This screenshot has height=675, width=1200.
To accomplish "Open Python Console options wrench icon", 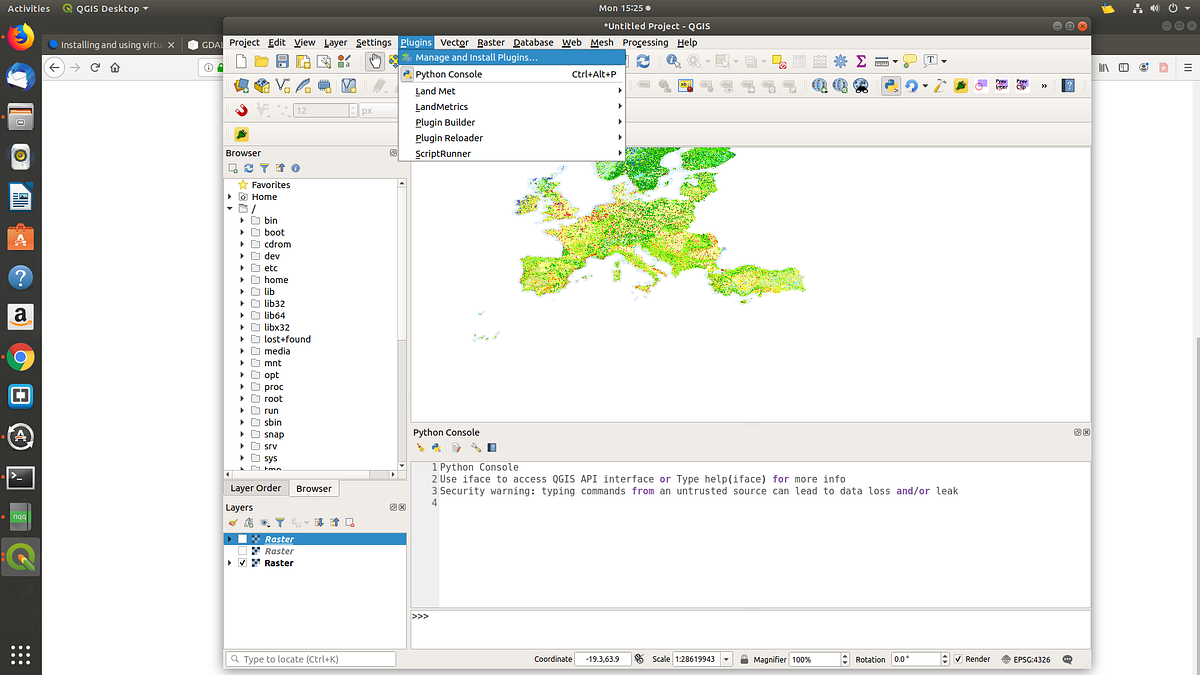I will pyautogui.click(x=476, y=448).
